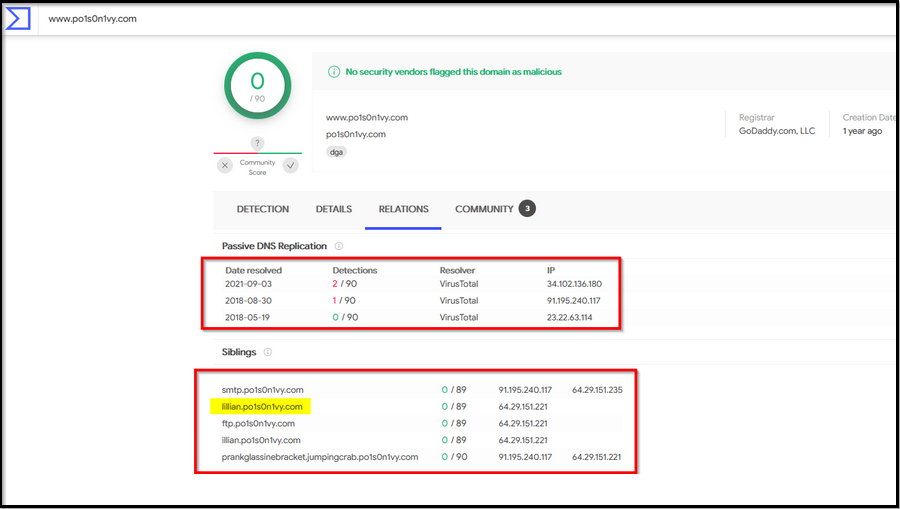Switch to the COMMUNITY tab
This screenshot has width=900, height=509.
click(x=484, y=209)
